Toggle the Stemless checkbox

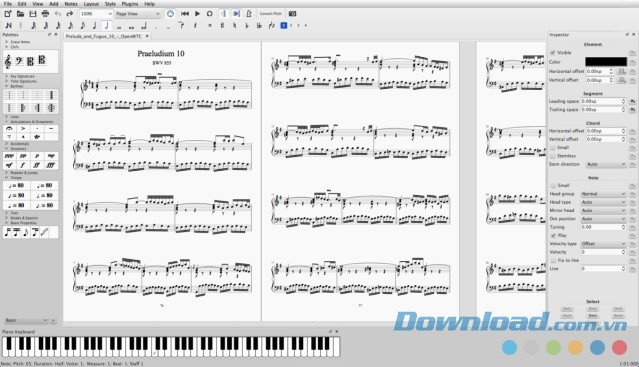[553, 156]
